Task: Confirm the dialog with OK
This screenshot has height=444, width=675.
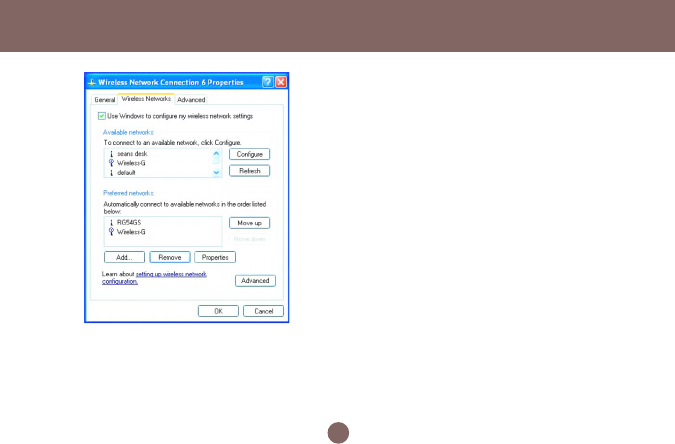Action: [218, 311]
